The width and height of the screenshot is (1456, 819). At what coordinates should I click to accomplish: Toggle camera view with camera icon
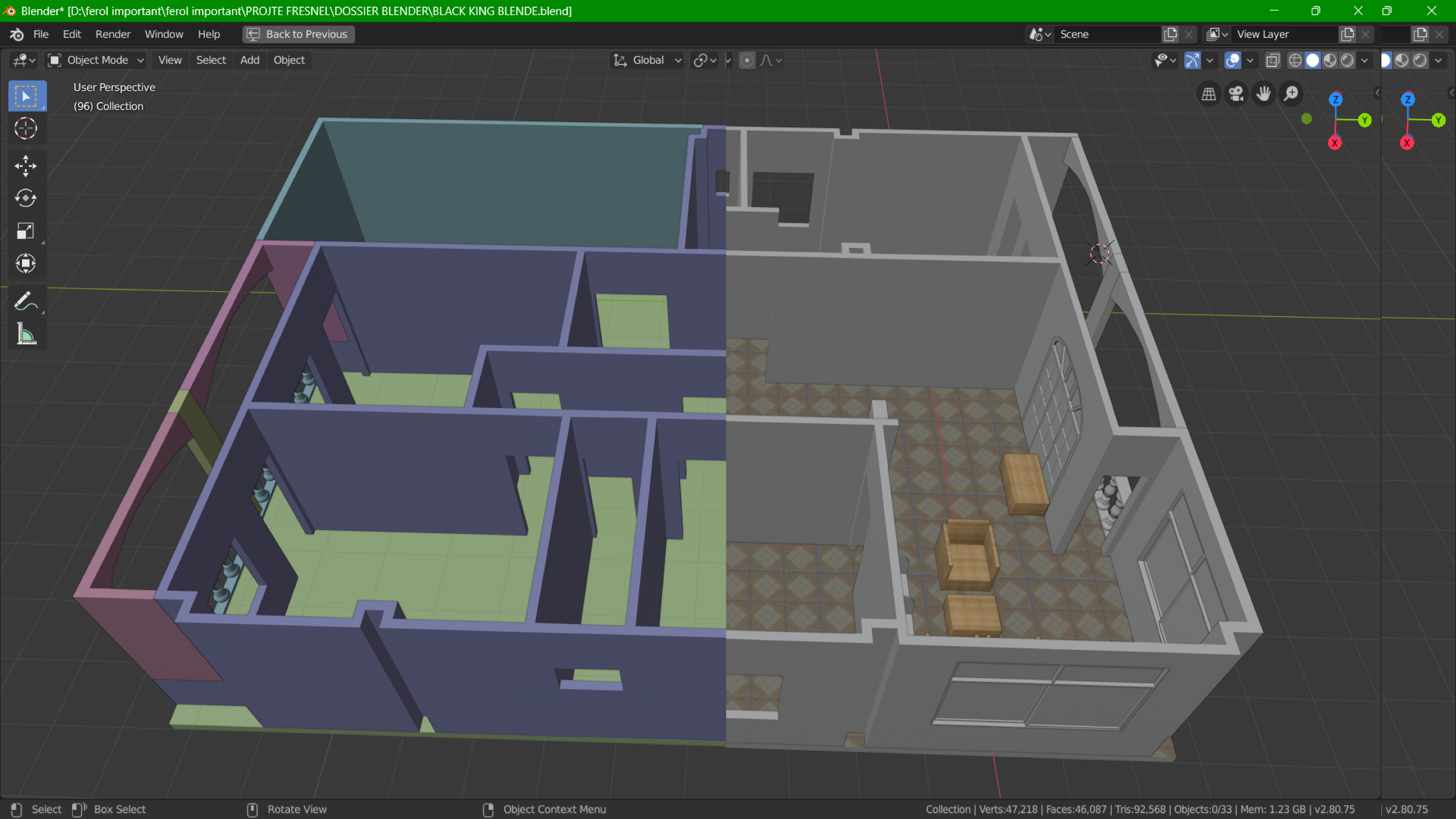1236,94
